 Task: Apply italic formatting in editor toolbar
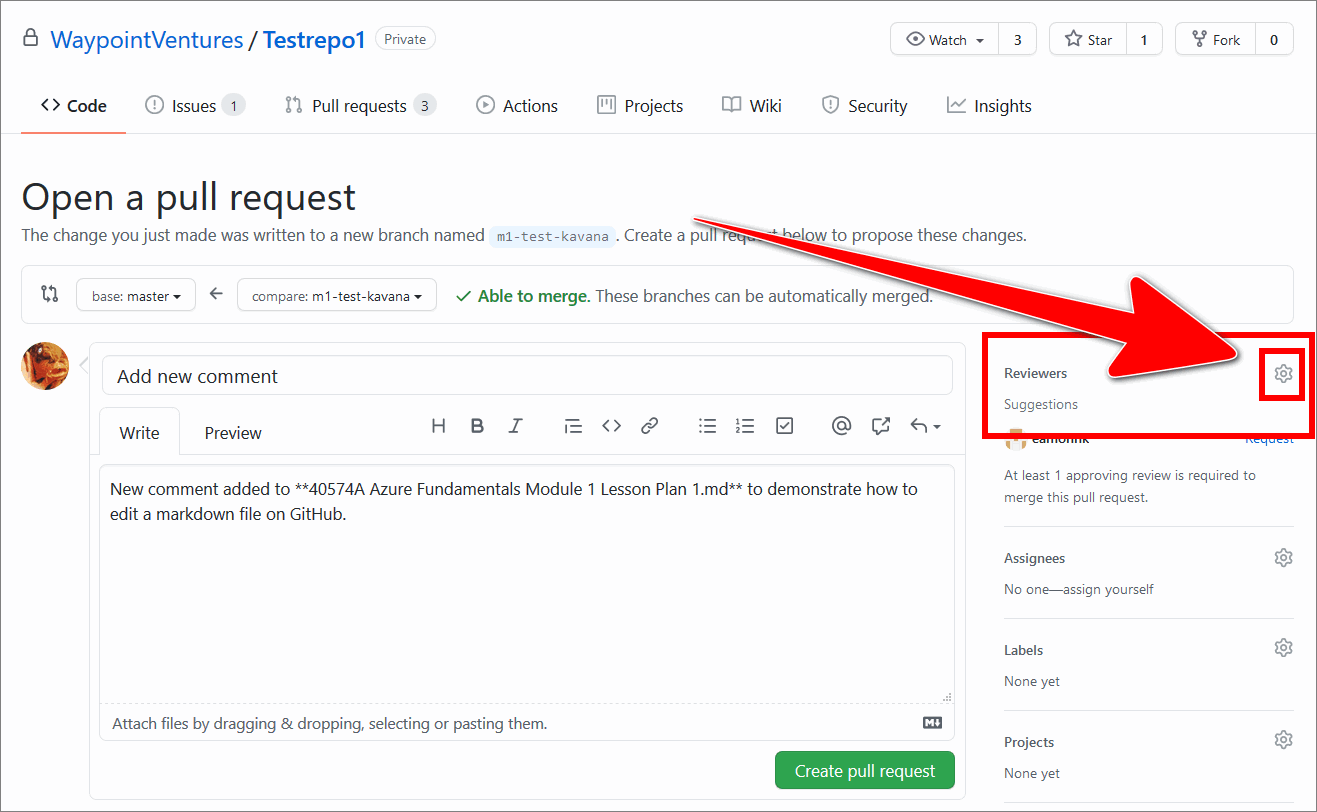515,426
